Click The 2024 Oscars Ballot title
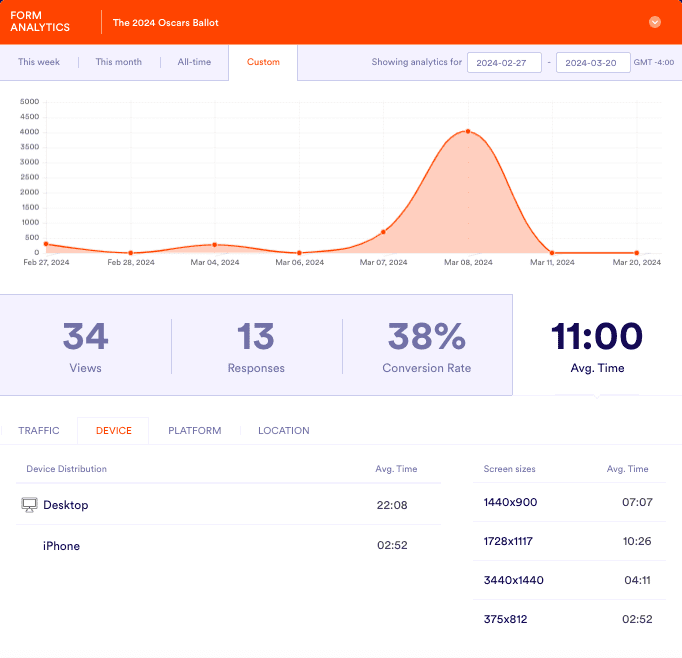The height and width of the screenshot is (658, 682). point(165,22)
